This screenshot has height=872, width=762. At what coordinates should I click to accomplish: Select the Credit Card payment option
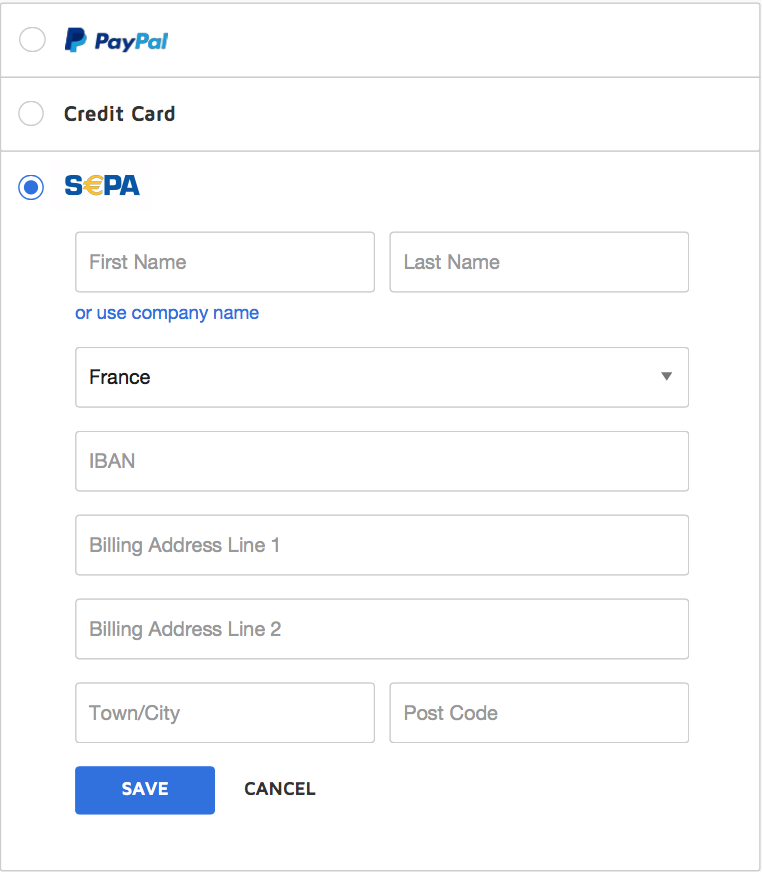point(31,113)
